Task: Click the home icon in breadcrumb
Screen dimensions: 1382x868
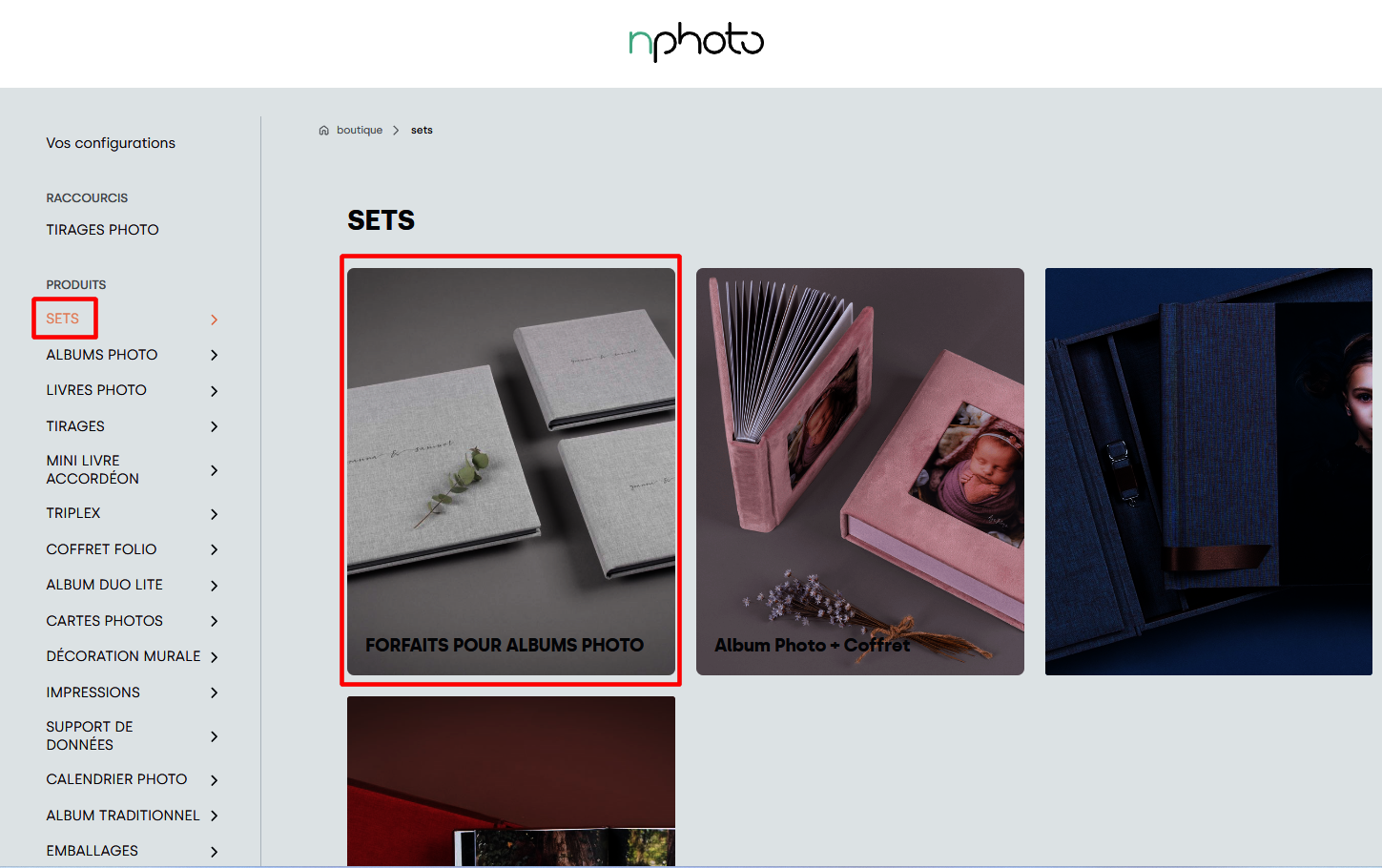Action: pos(323,131)
